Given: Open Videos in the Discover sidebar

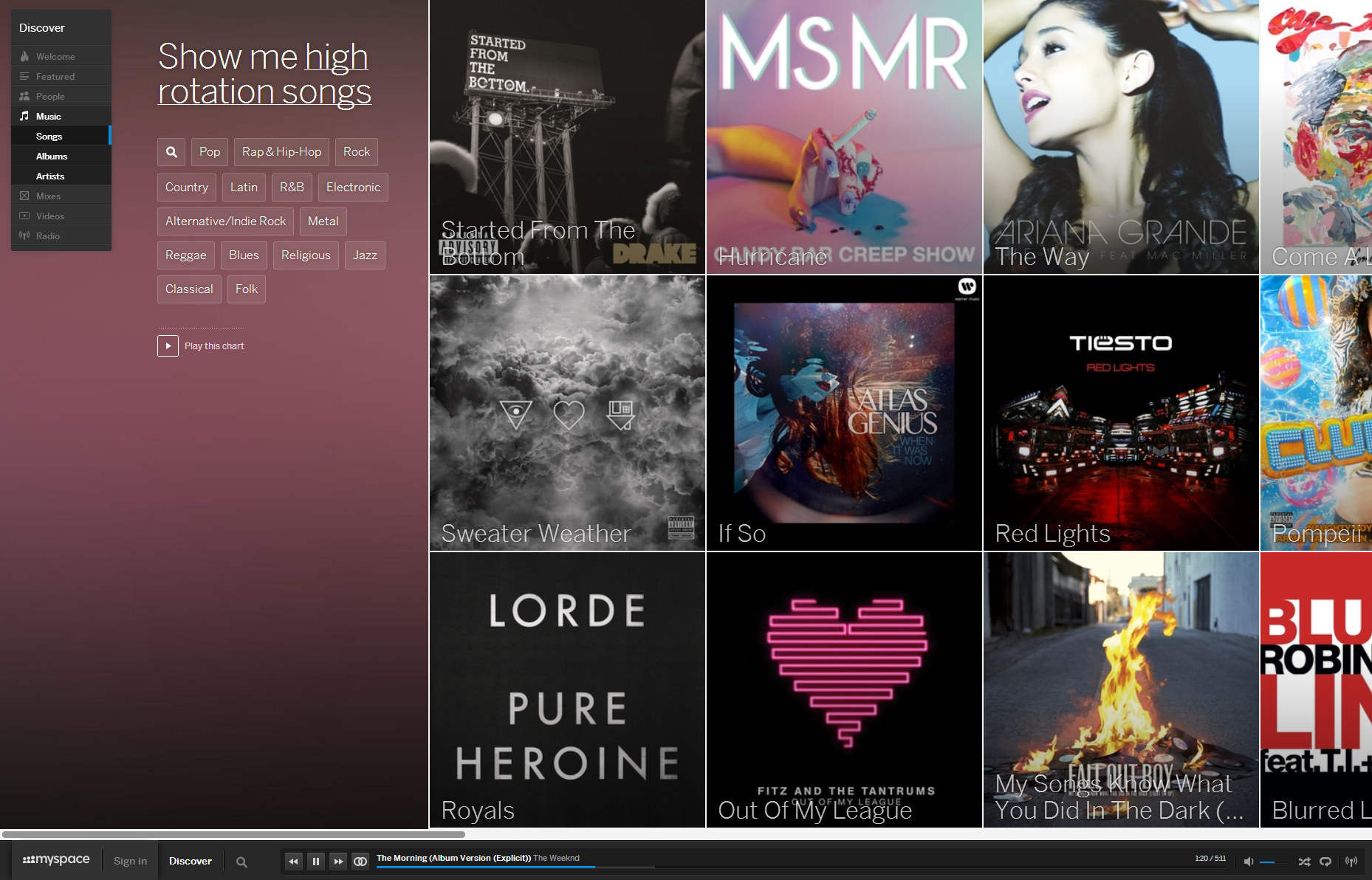Looking at the screenshot, I should coord(61,216).
